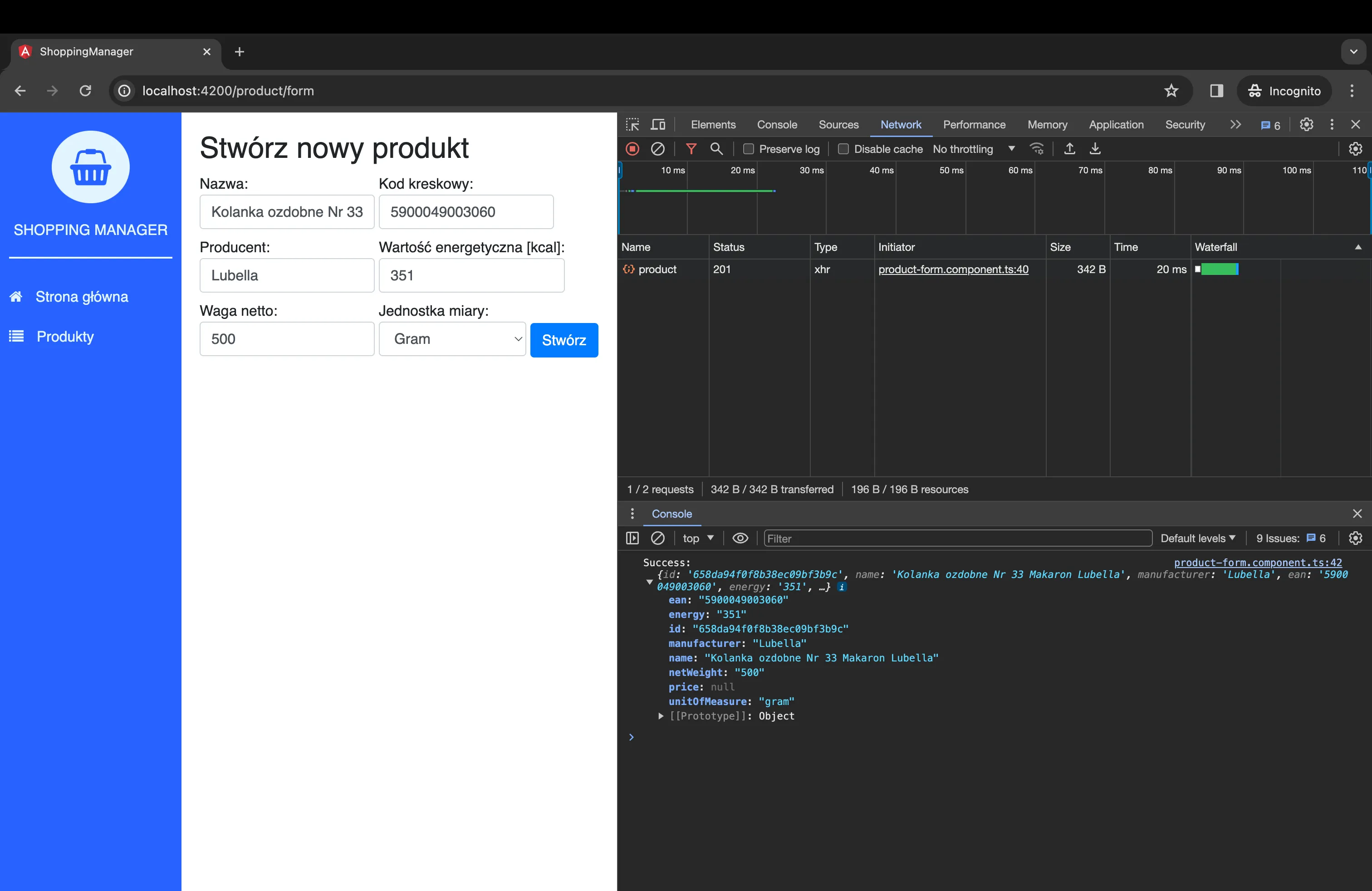The image size is (1372, 891).
Task: Enable Disable cache checkbox
Action: click(843, 149)
